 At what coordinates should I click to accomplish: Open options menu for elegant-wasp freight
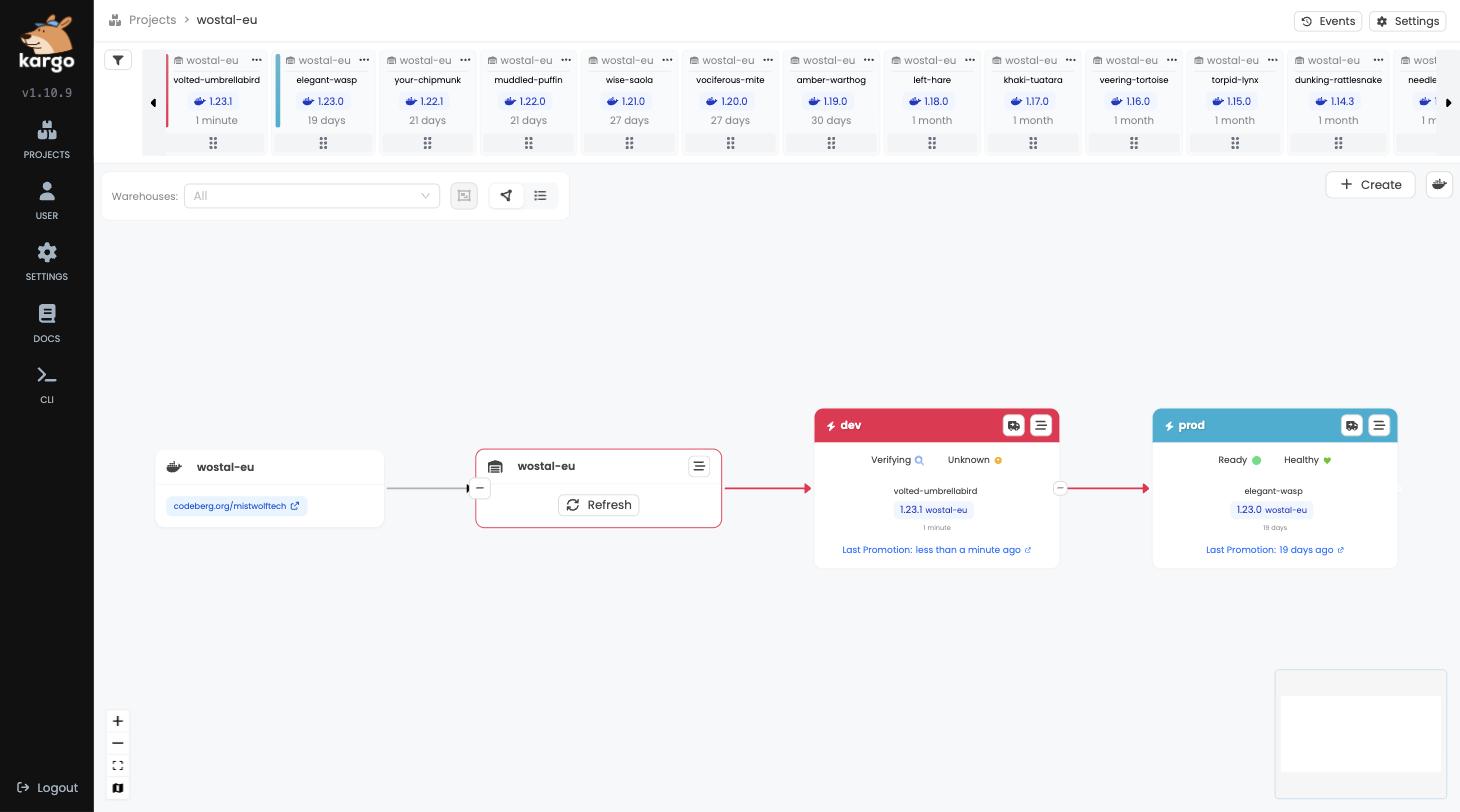coord(365,60)
